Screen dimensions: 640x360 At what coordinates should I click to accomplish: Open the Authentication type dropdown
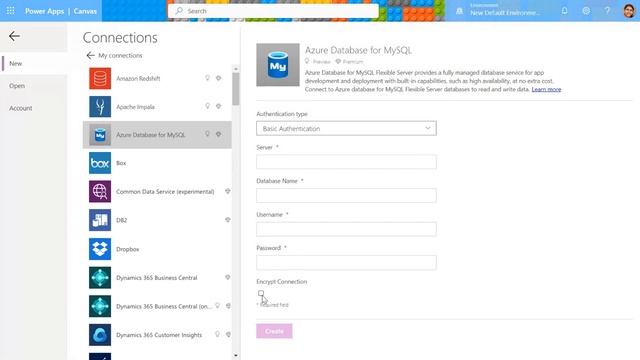tap(346, 128)
